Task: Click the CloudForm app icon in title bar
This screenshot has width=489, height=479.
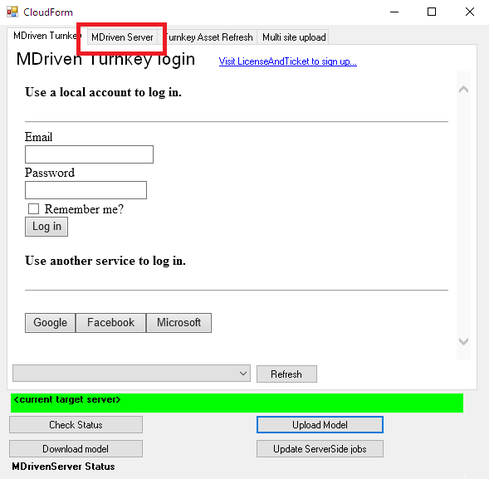Action: pyautogui.click(x=12, y=12)
